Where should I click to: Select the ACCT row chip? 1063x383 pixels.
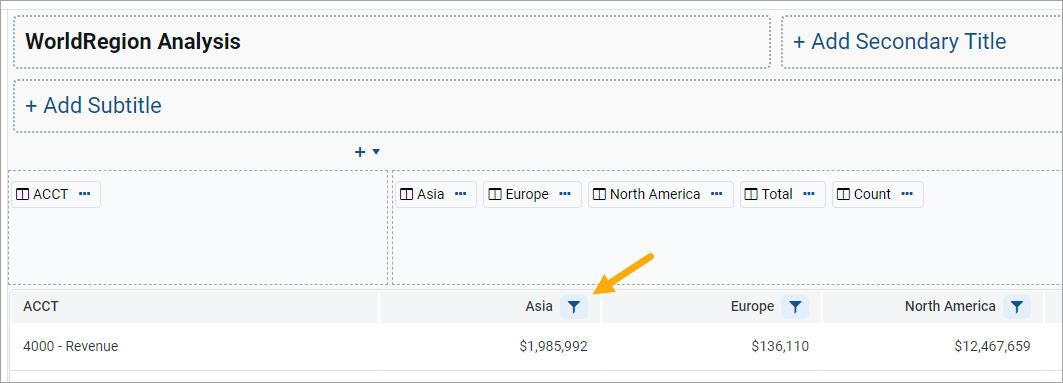[x=56, y=195]
